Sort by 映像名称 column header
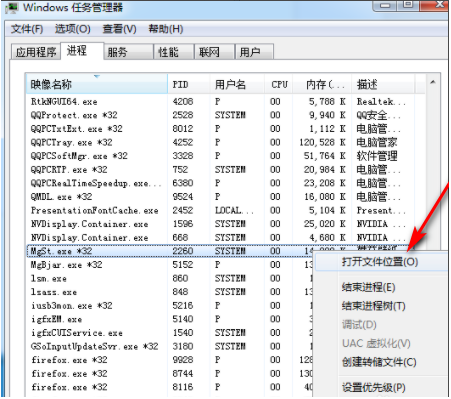The width and height of the screenshot is (451, 399). pyautogui.click(x=97, y=84)
